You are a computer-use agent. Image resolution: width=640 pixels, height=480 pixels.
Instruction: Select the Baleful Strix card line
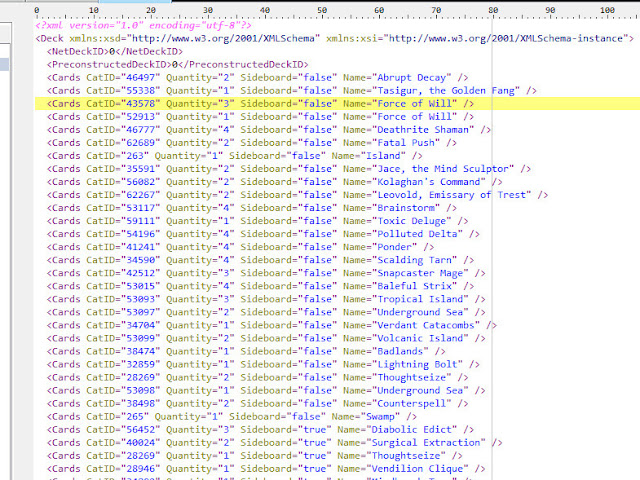pyautogui.click(x=260, y=287)
